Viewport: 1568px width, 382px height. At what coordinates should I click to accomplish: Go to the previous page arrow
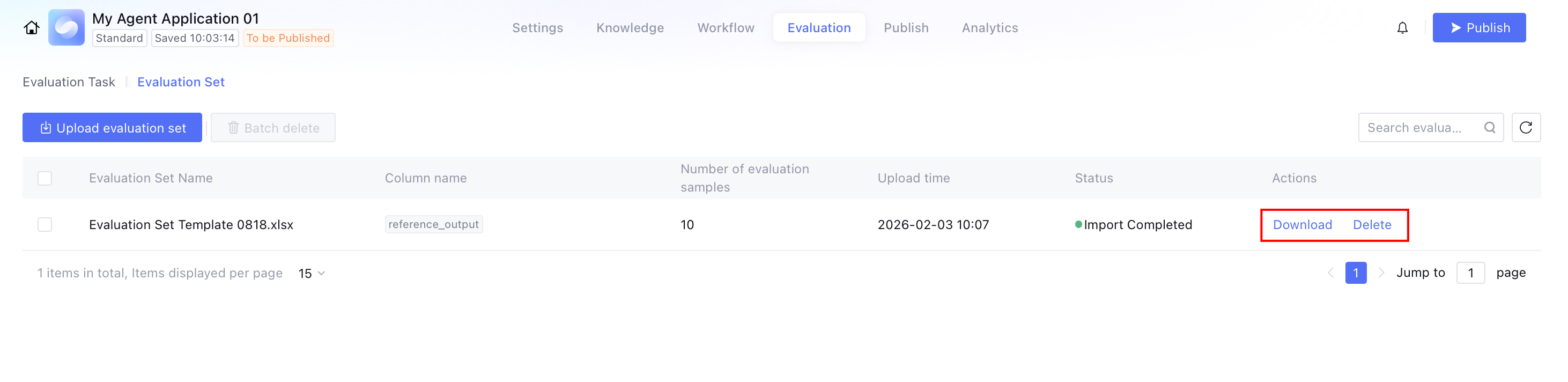(x=1330, y=273)
